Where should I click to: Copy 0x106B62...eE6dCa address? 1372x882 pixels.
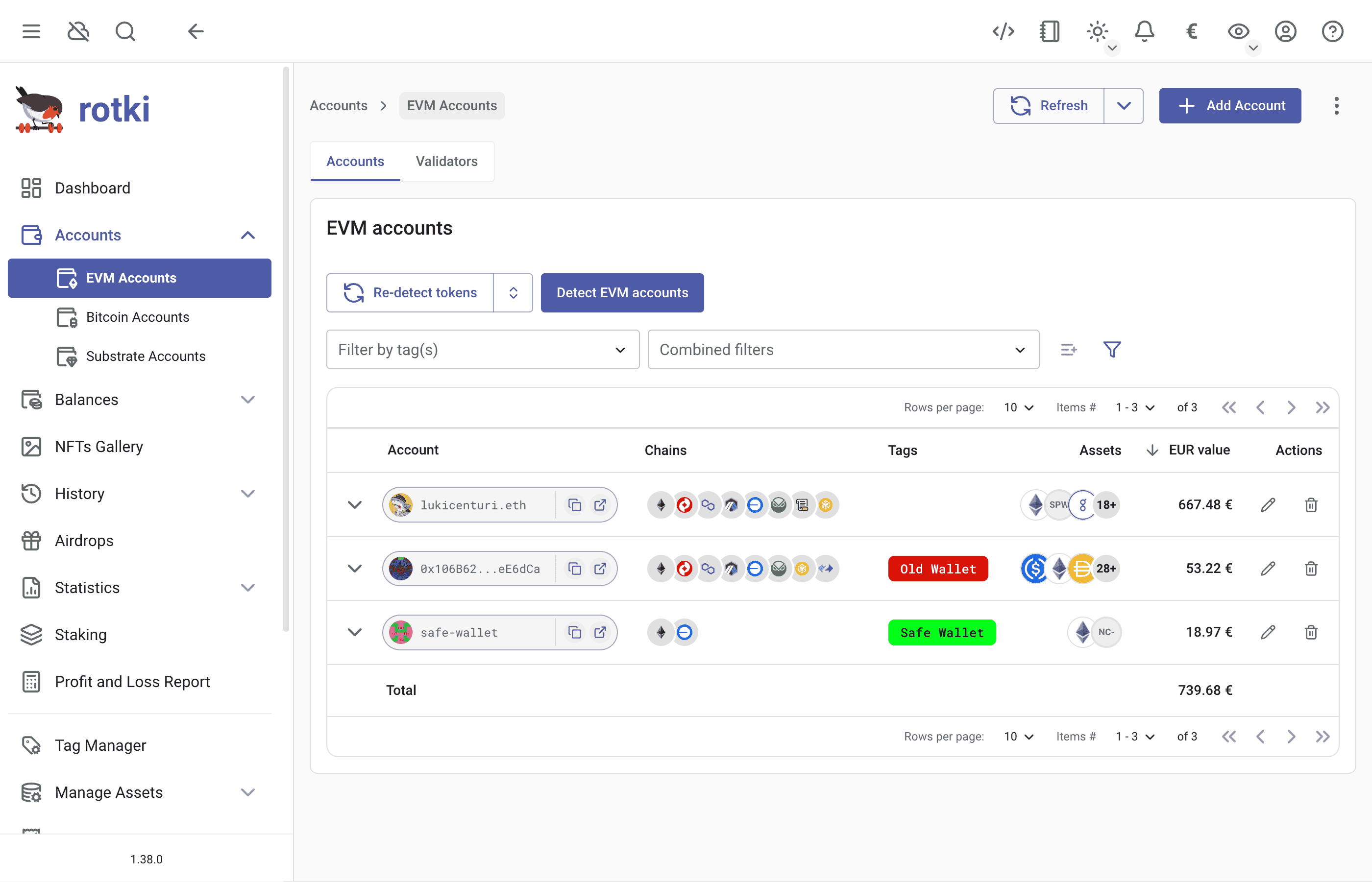pyautogui.click(x=575, y=568)
